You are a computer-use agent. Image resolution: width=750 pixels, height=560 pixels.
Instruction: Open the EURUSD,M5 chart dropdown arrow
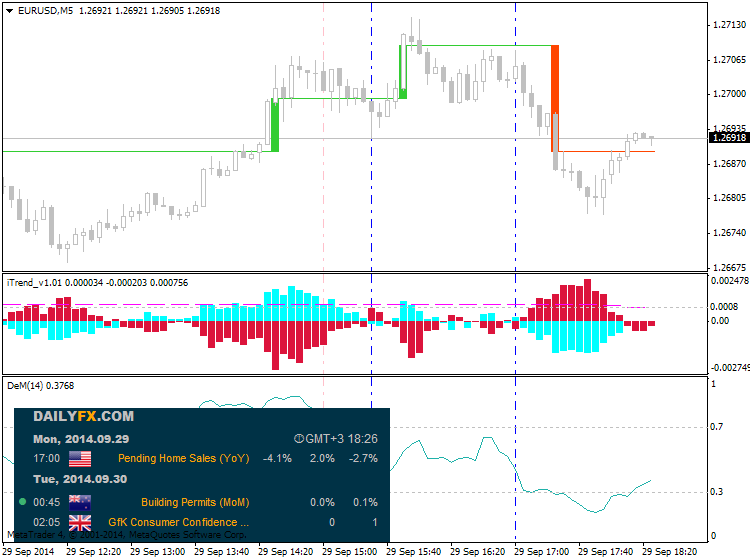pyautogui.click(x=9, y=11)
